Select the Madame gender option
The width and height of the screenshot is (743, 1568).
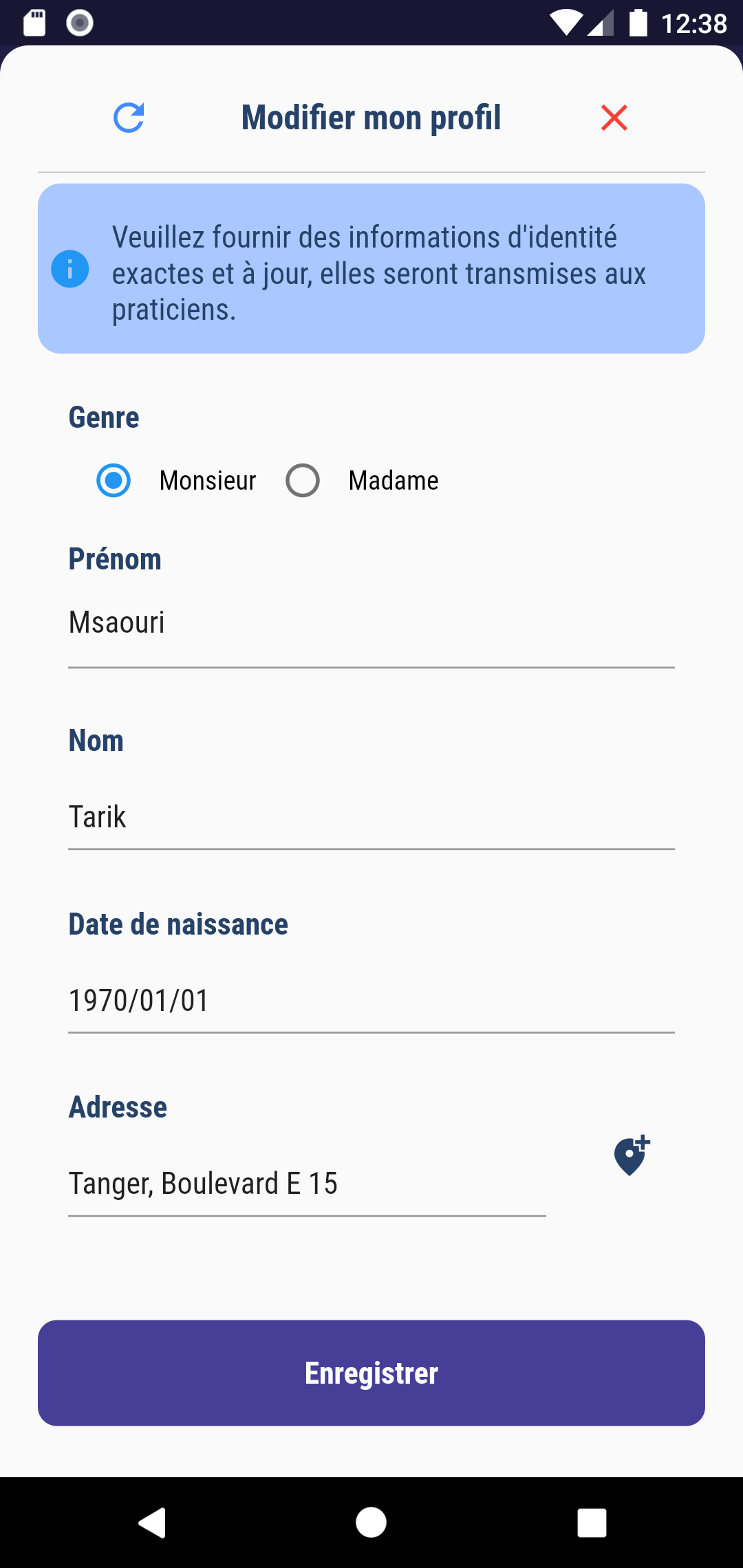pyautogui.click(x=303, y=480)
